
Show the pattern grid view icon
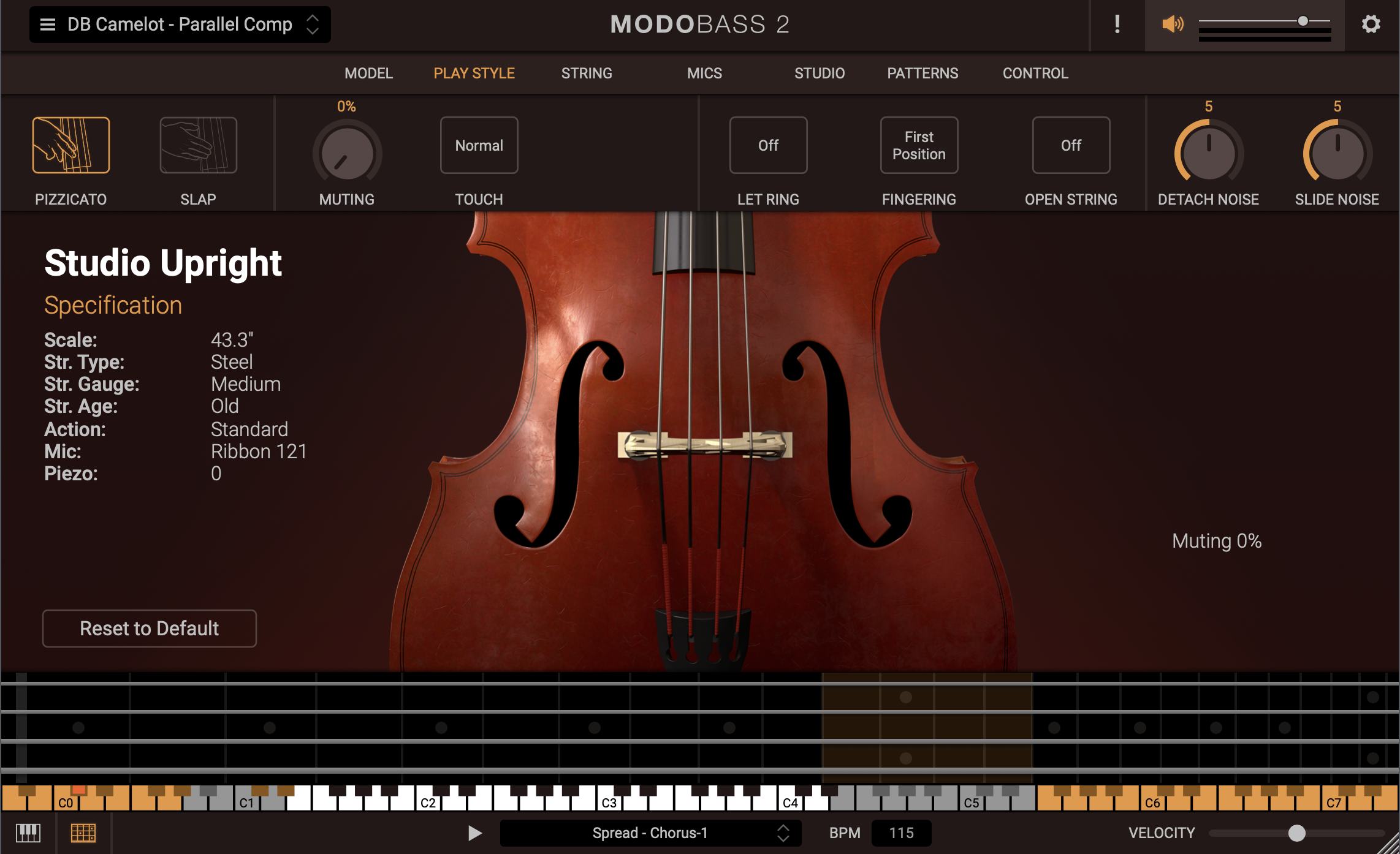[83, 833]
